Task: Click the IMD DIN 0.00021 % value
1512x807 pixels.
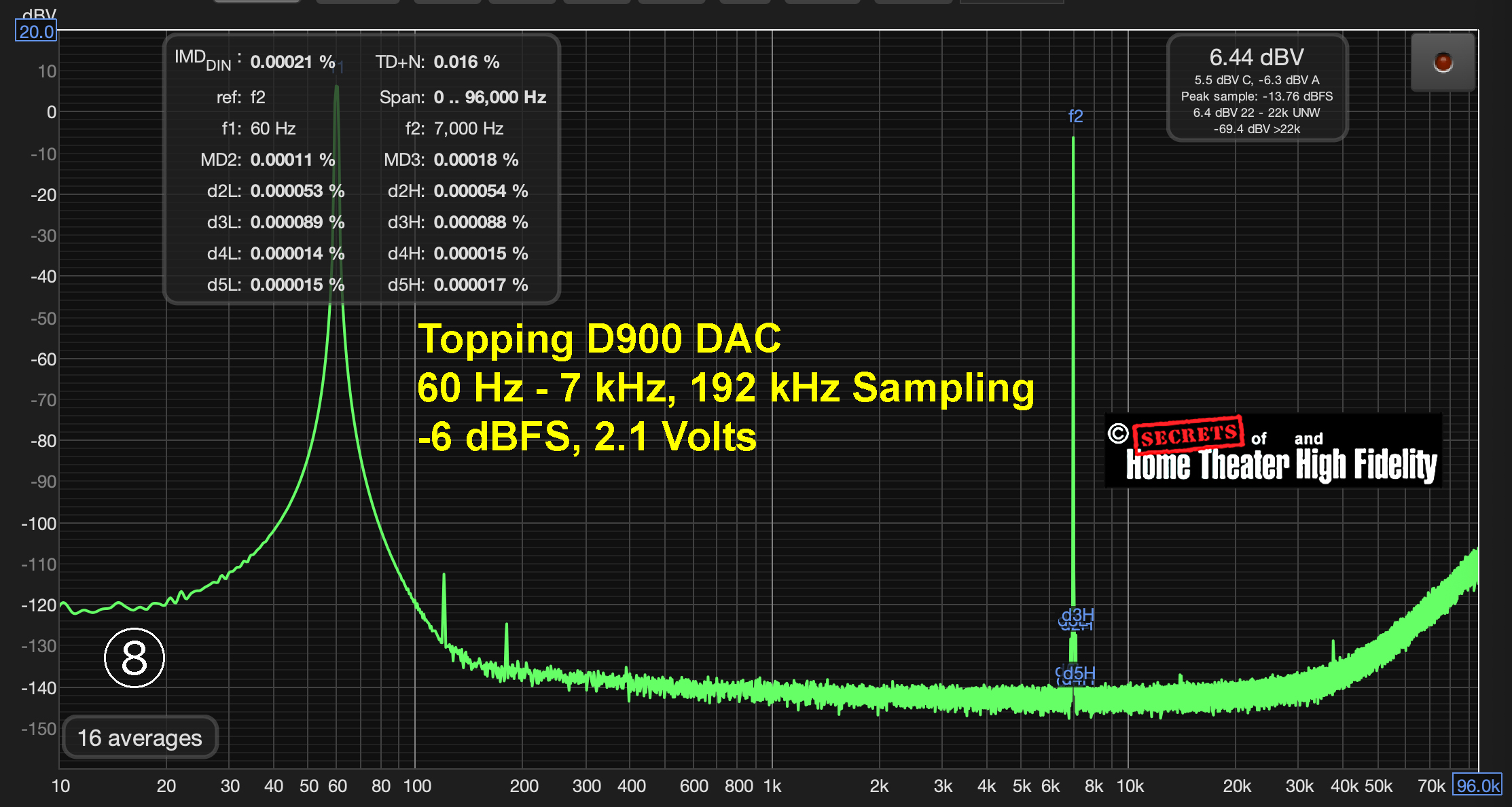Action: click(x=292, y=62)
